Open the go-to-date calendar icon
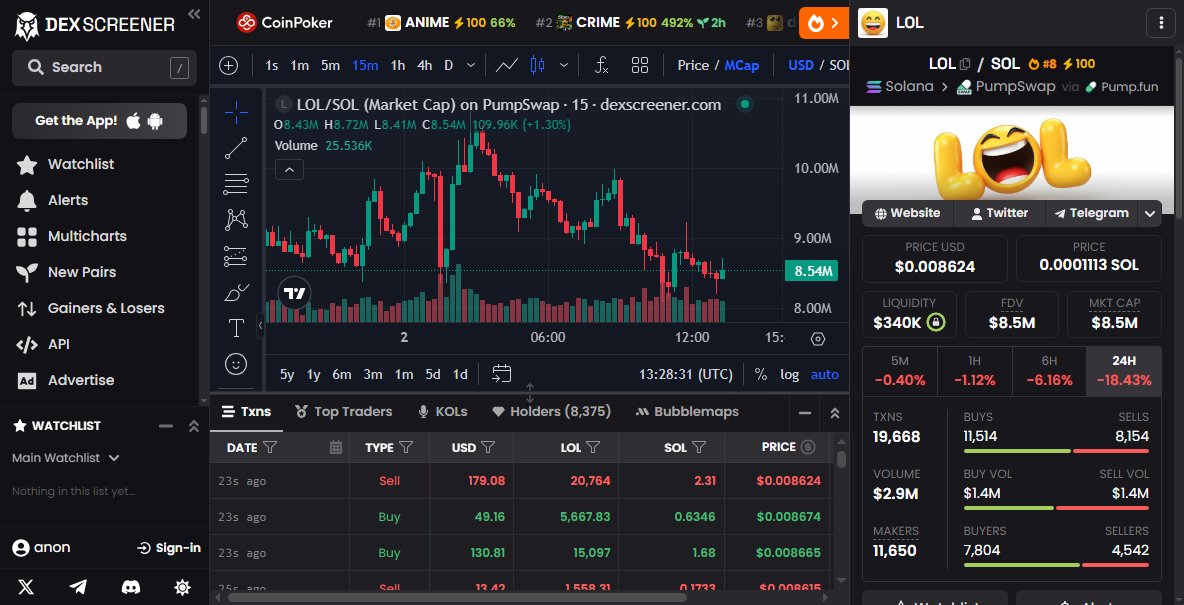 [x=501, y=374]
